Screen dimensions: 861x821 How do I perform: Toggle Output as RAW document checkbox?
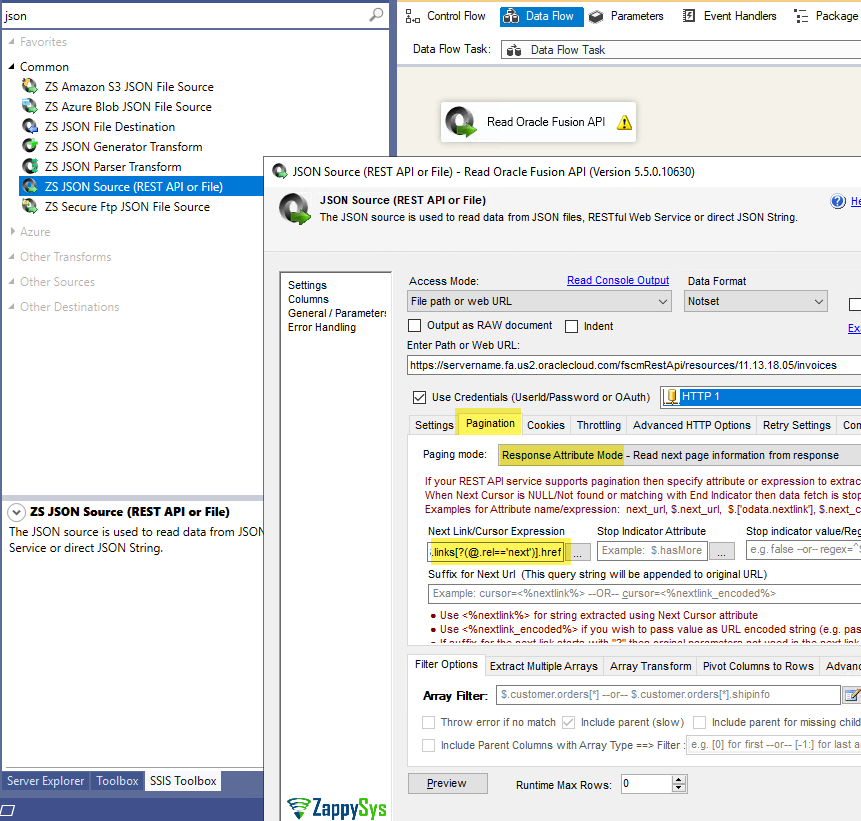tap(415, 326)
